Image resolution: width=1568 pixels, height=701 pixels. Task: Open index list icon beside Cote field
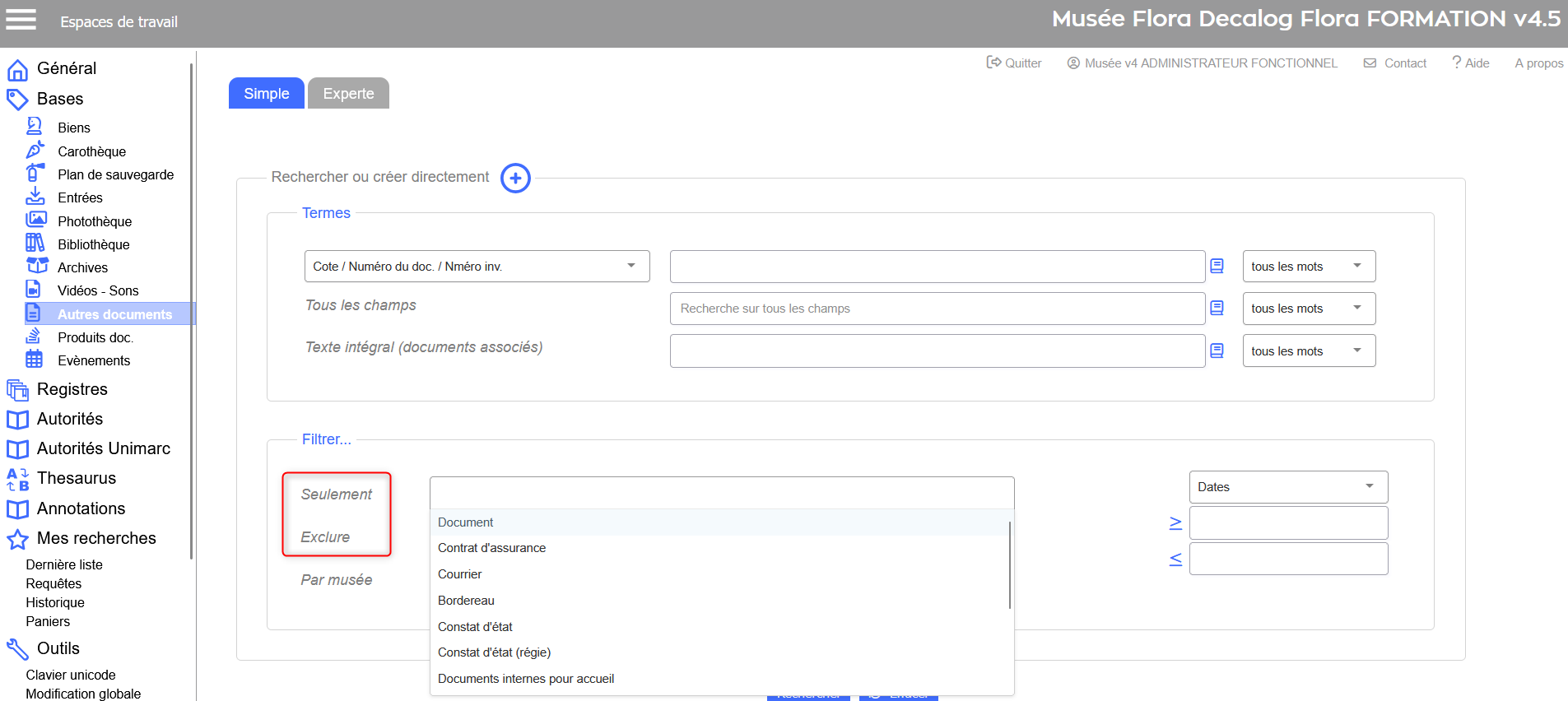click(x=1217, y=266)
